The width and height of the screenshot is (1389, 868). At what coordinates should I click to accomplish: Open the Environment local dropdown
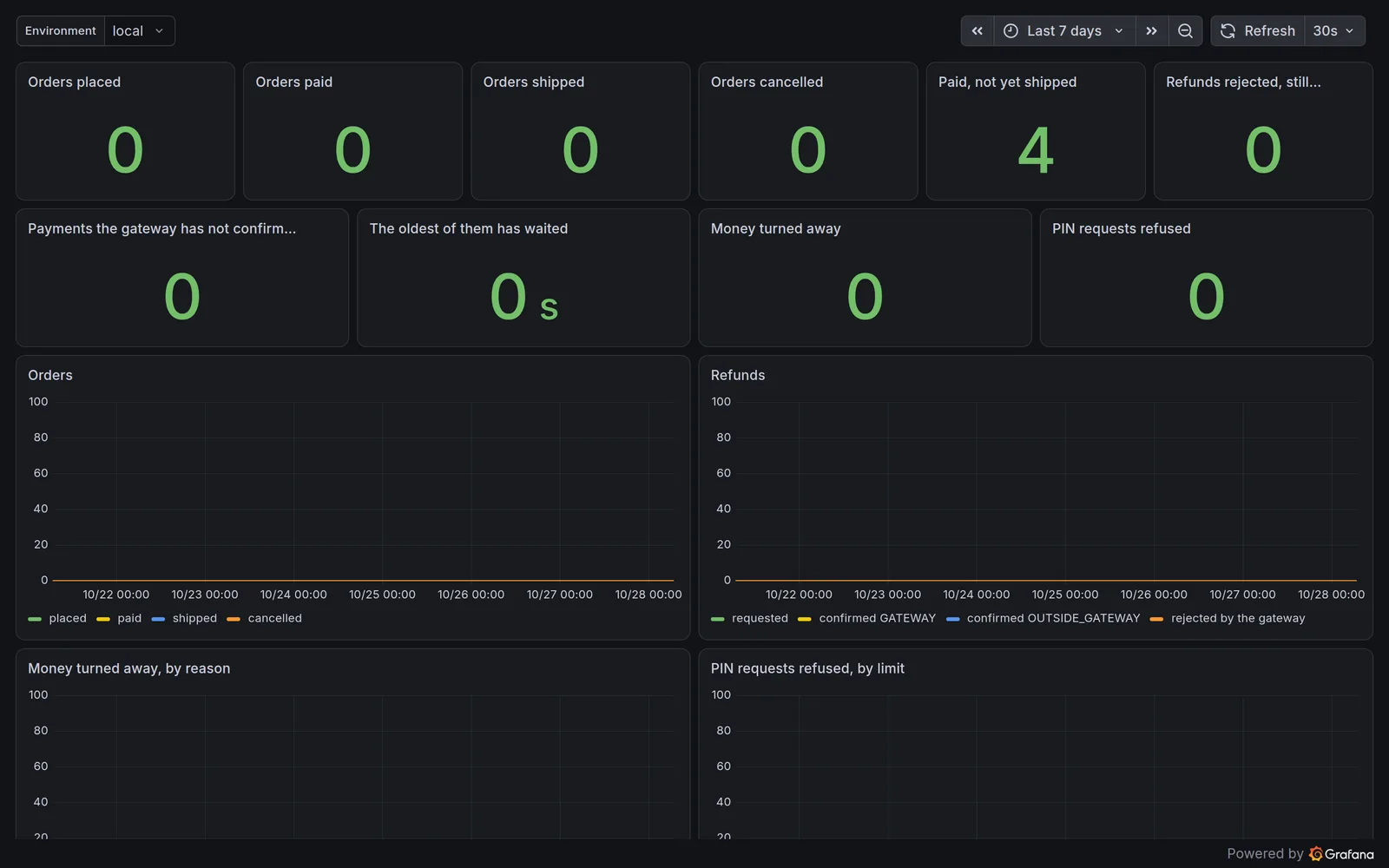click(139, 31)
